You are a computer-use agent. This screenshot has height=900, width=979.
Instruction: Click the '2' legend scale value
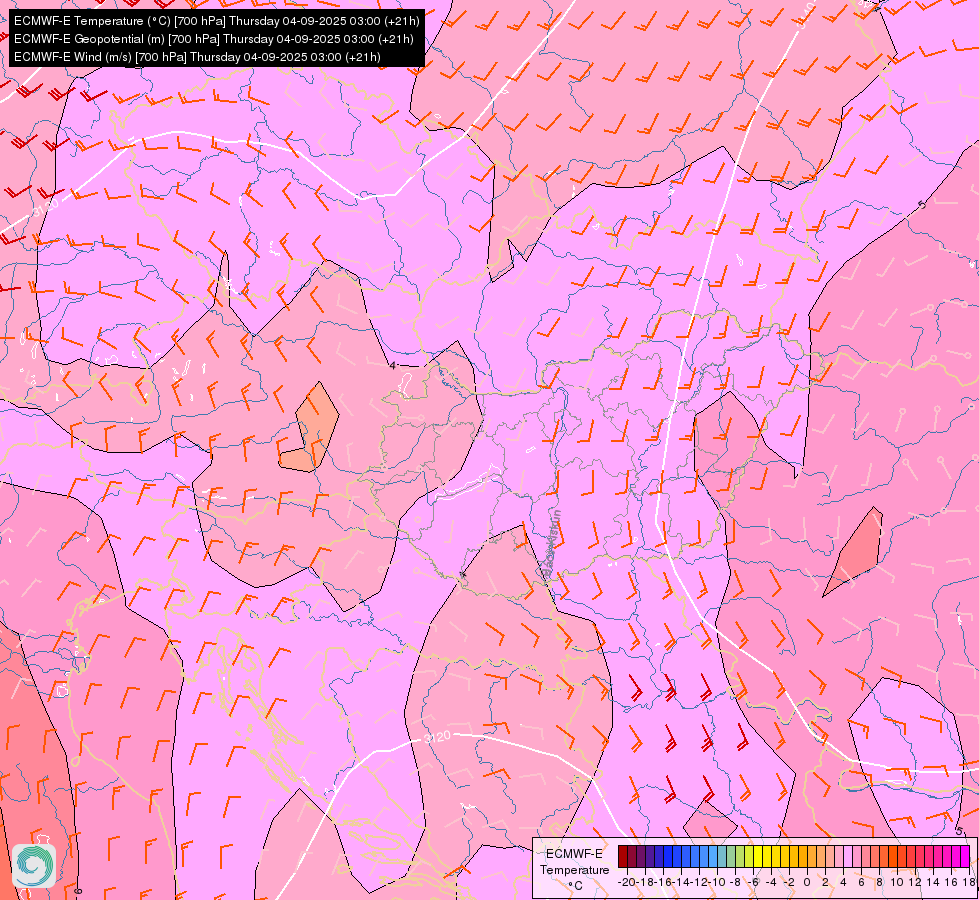[x=825, y=882]
